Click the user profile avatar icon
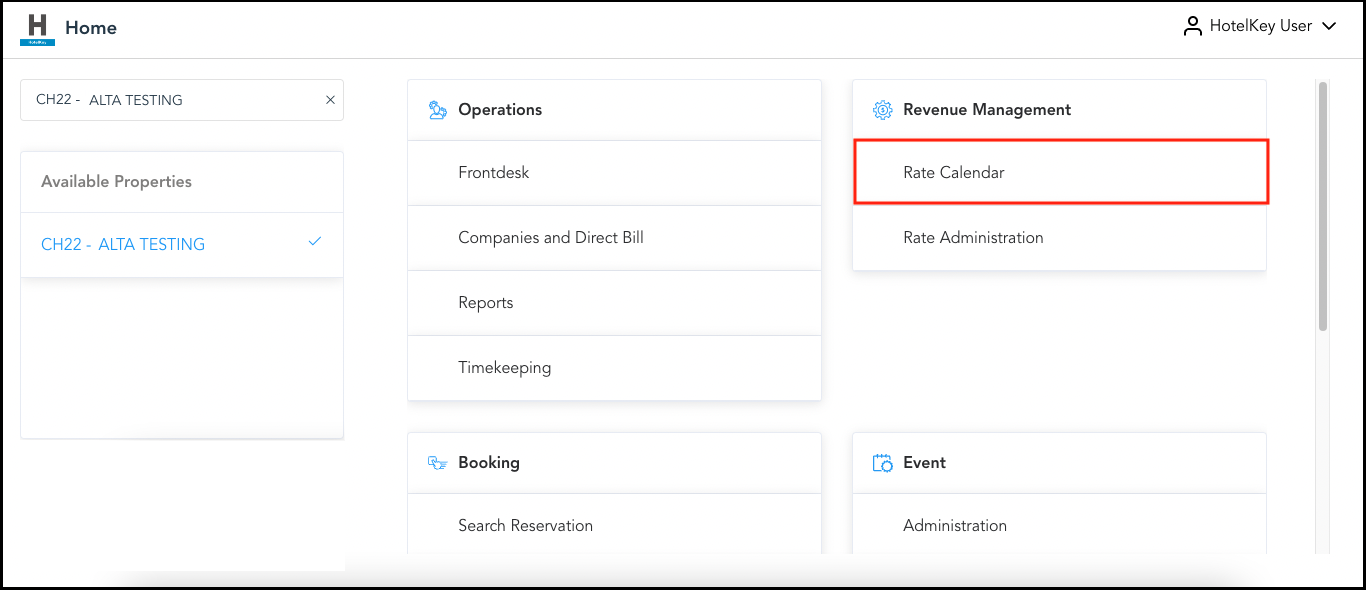 pyautogui.click(x=1192, y=27)
